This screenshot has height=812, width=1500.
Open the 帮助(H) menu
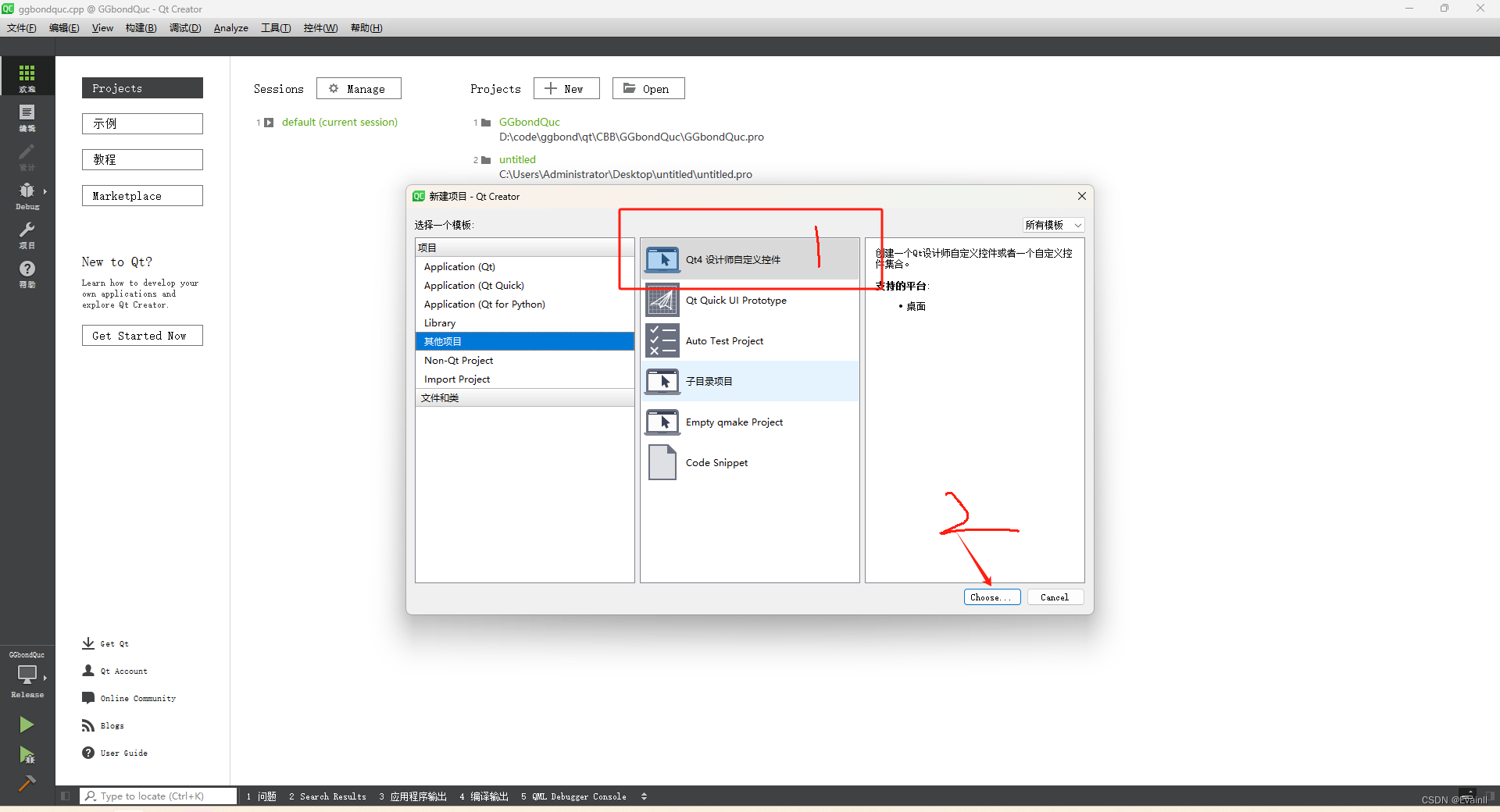[x=366, y=28]
